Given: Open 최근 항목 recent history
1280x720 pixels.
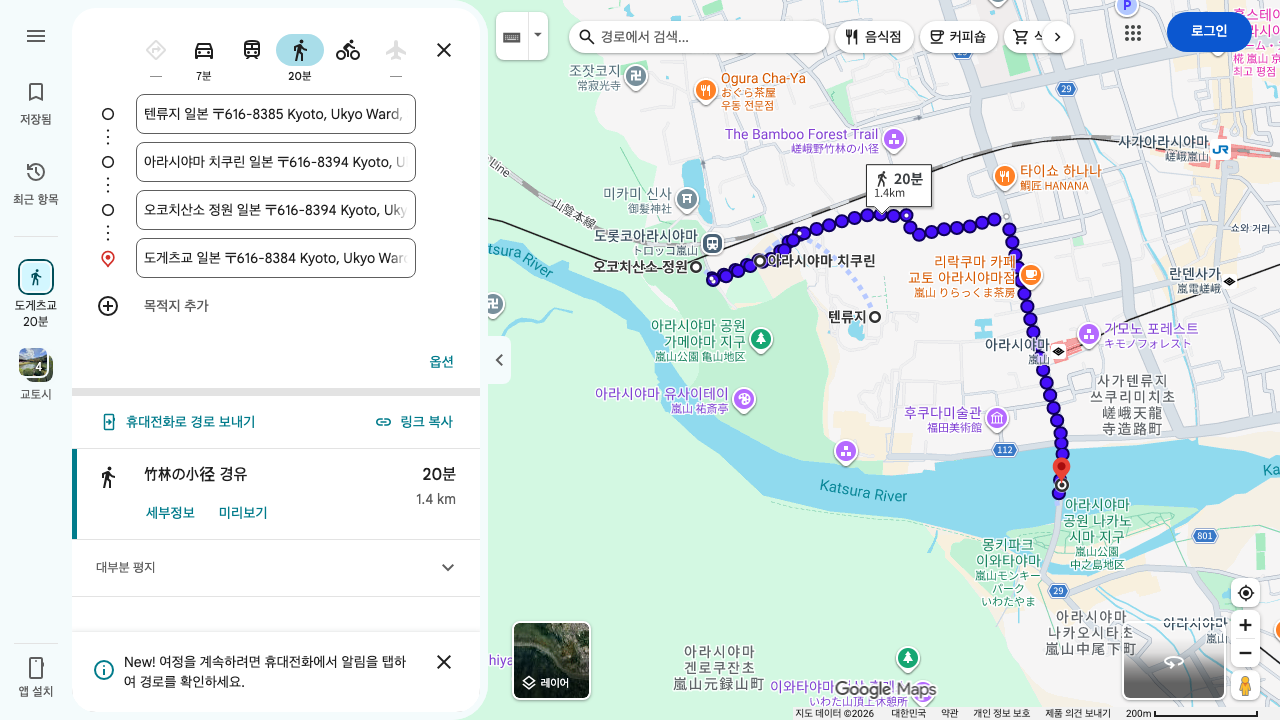Looking at the screenshot, I should coord(36,184).
